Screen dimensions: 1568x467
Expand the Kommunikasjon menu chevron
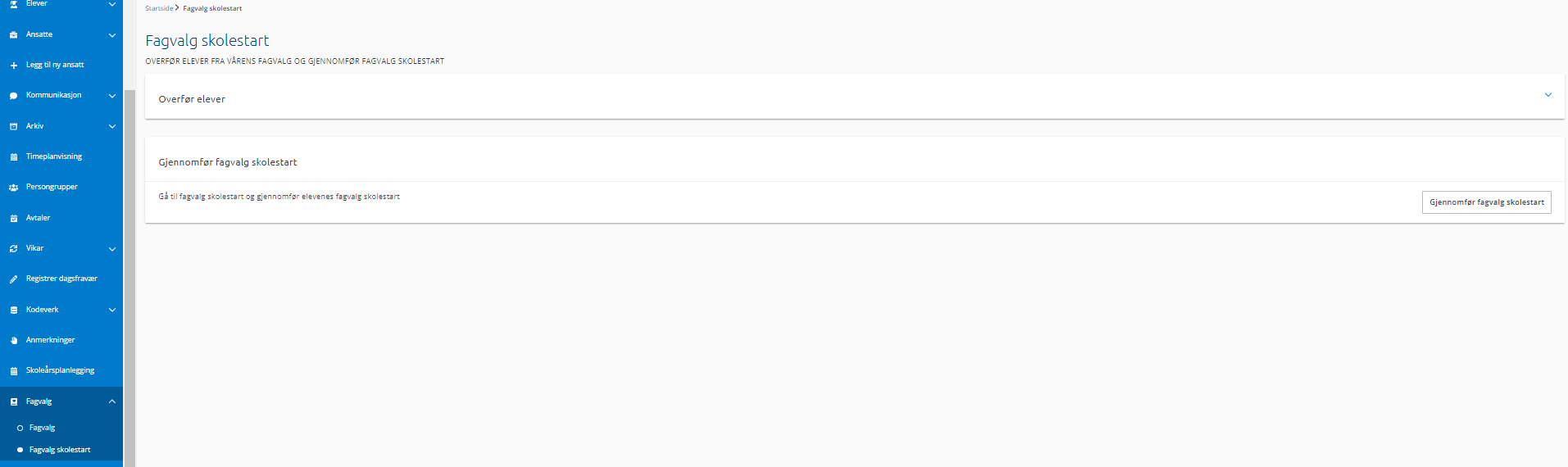[x=112, y=96]
